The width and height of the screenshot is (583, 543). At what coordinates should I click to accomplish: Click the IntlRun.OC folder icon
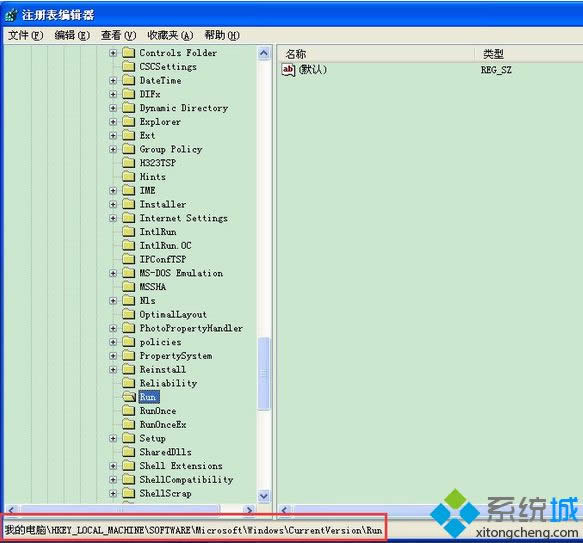129,245
